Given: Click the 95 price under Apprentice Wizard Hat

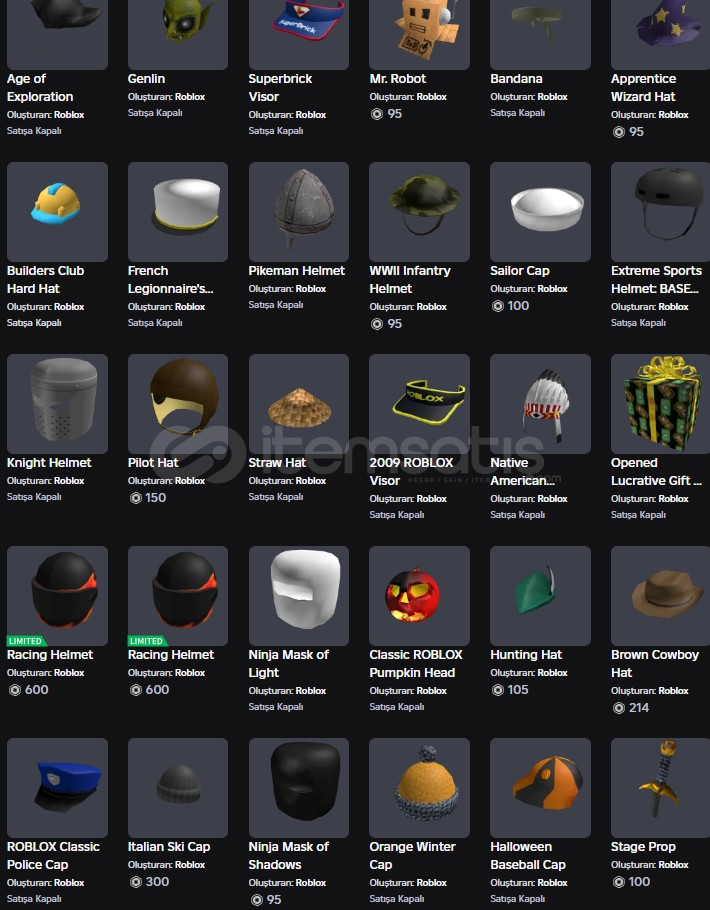Looking at the screenshot, I should (x=636, y=132).
